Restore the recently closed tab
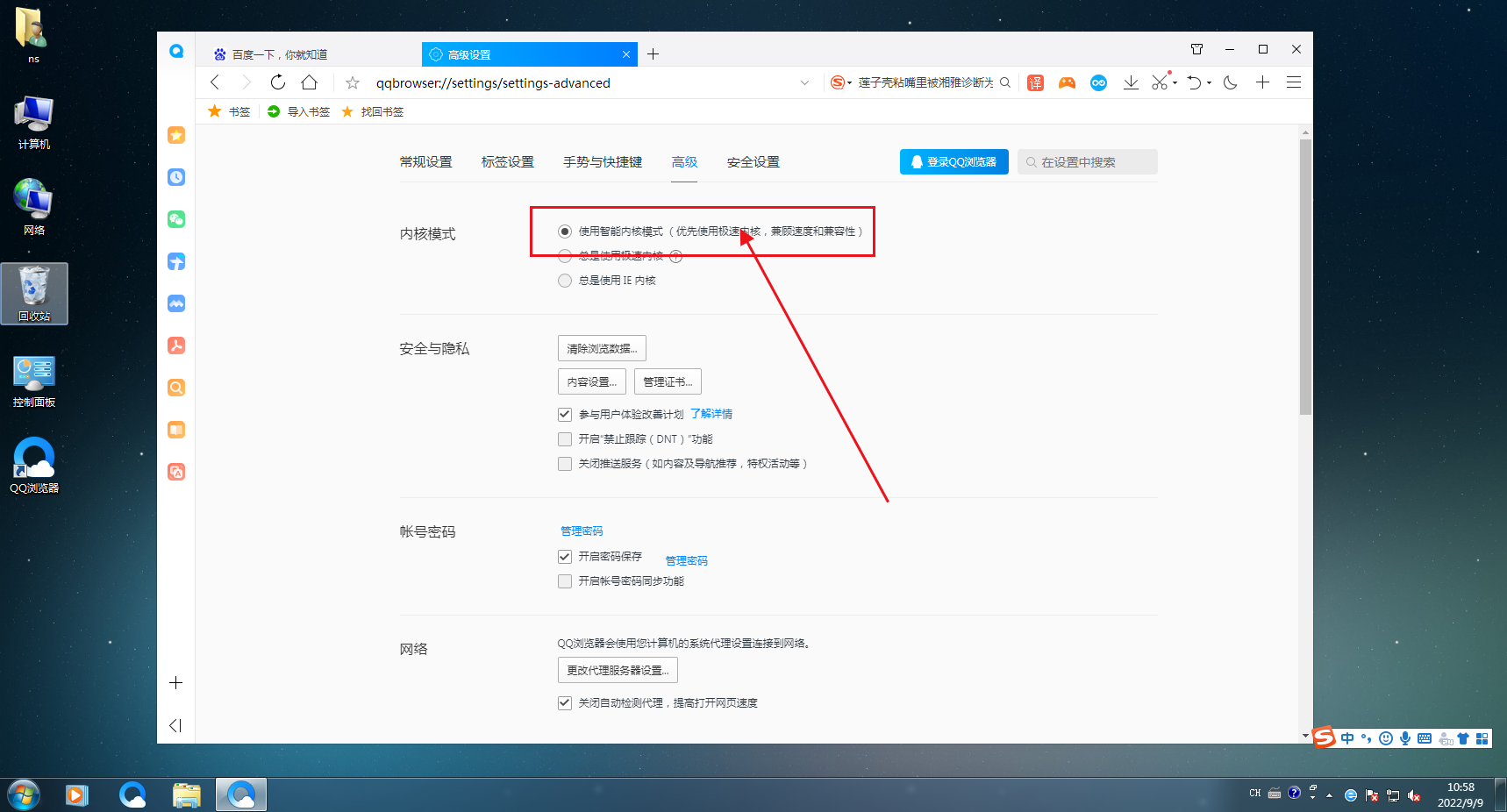Image resolution: width=1507 pixels, height=812 pixels. pos(1194,82)
